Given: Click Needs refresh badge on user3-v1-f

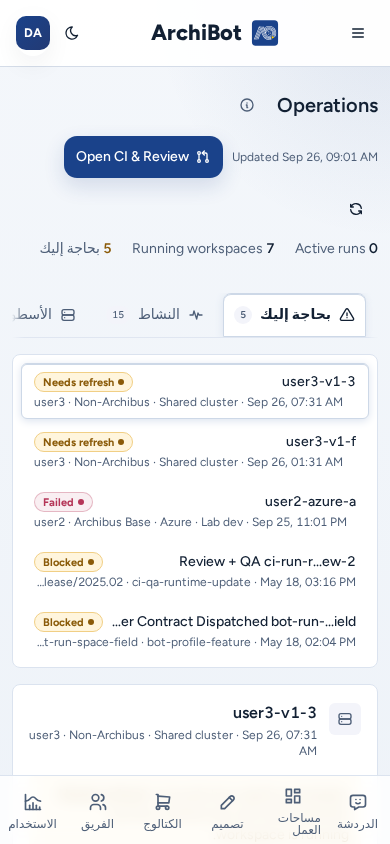Looking at the screenshot, I should point(83,442).
